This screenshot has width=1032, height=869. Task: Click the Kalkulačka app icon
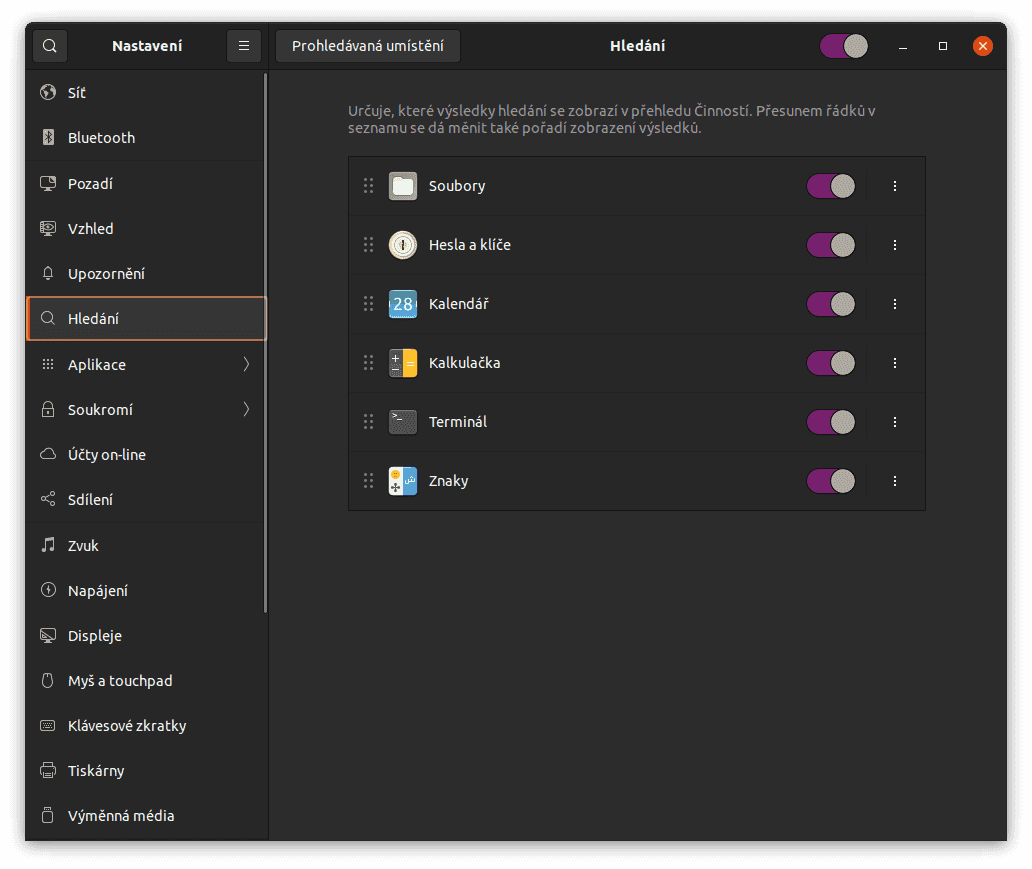[x=402, y=363]
